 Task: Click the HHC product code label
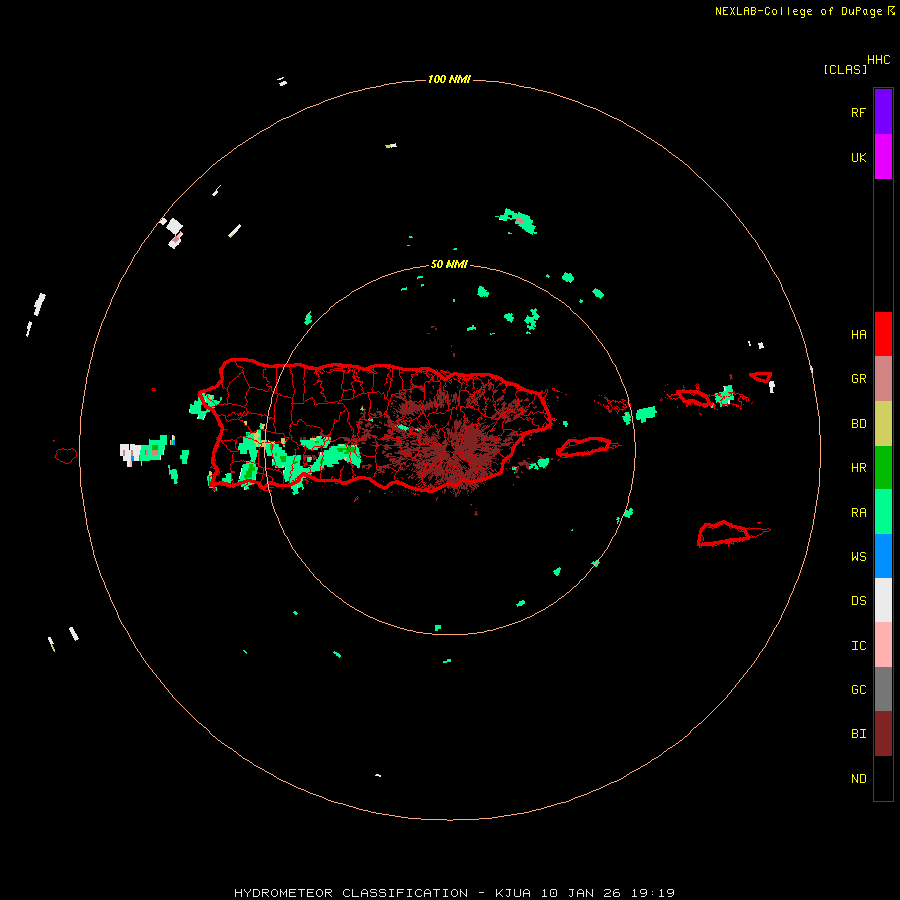[878, 60]
